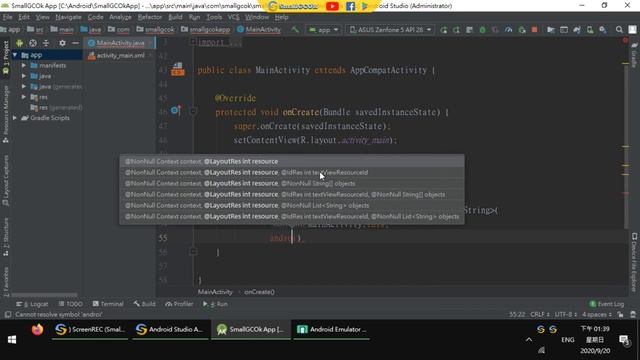Hide the Project panel minus icon
The width and height of the screenshot is (640, 360).
75,43
